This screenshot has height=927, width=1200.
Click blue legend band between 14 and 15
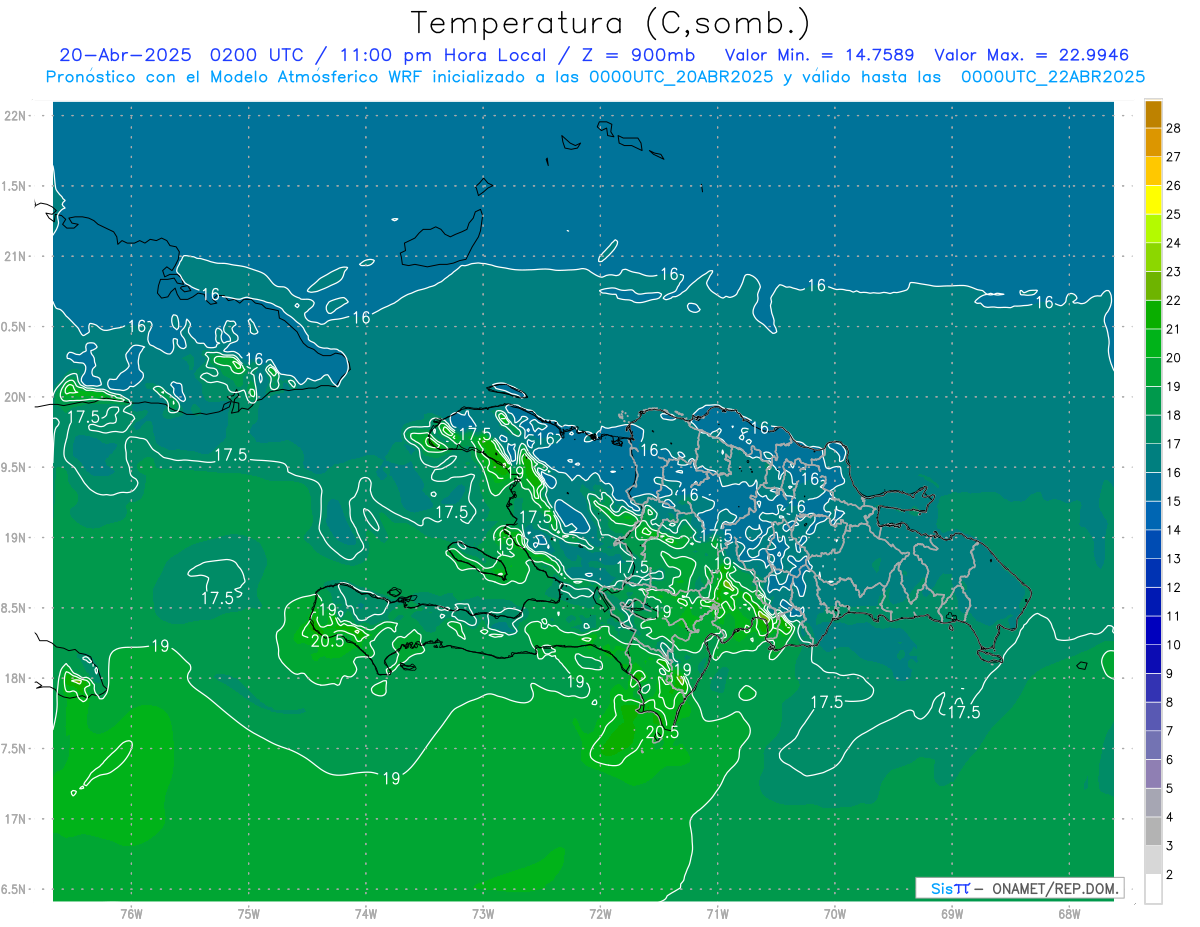pos(1153,515)
